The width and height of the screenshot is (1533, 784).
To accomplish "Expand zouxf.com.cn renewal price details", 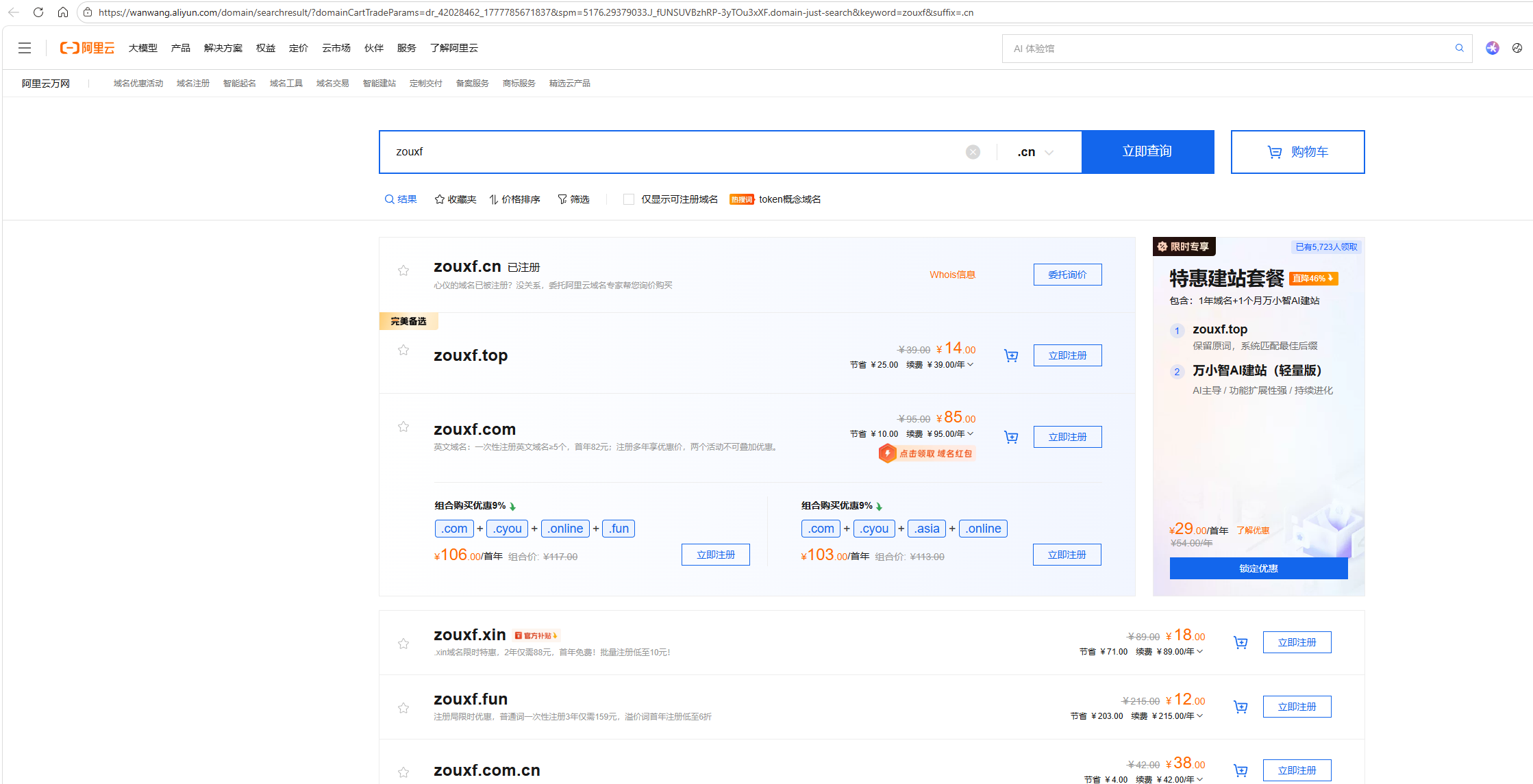I will click(x=1199, y=780).
